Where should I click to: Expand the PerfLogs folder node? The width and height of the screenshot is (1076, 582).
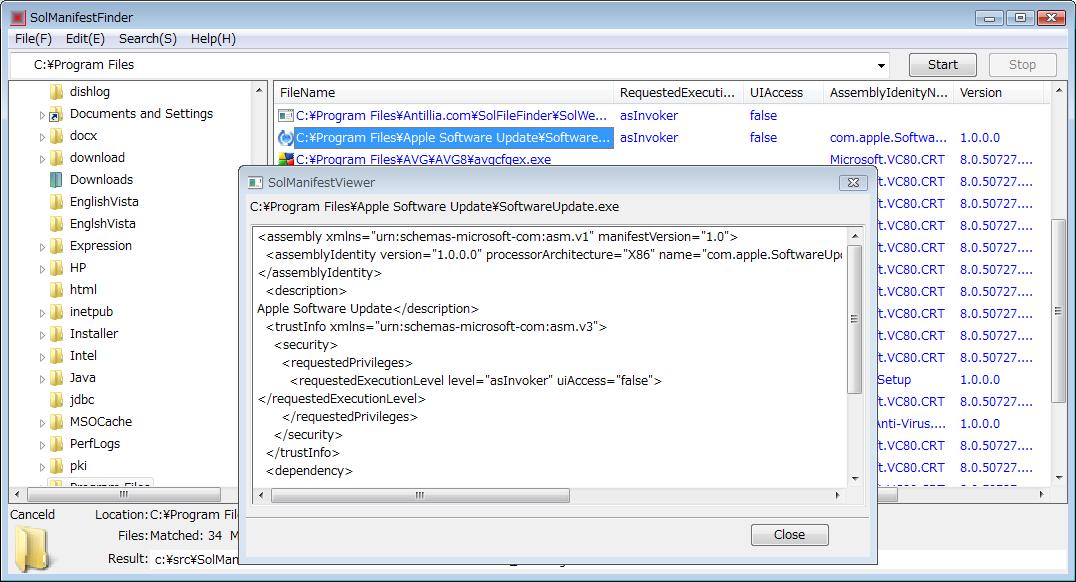[42, 445]
